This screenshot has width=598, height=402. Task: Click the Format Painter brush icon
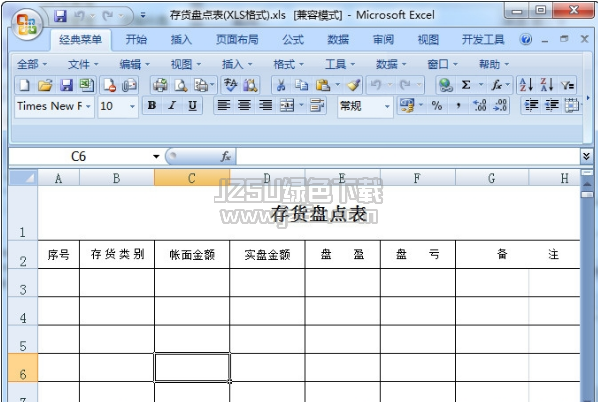(x=354, y=85)
